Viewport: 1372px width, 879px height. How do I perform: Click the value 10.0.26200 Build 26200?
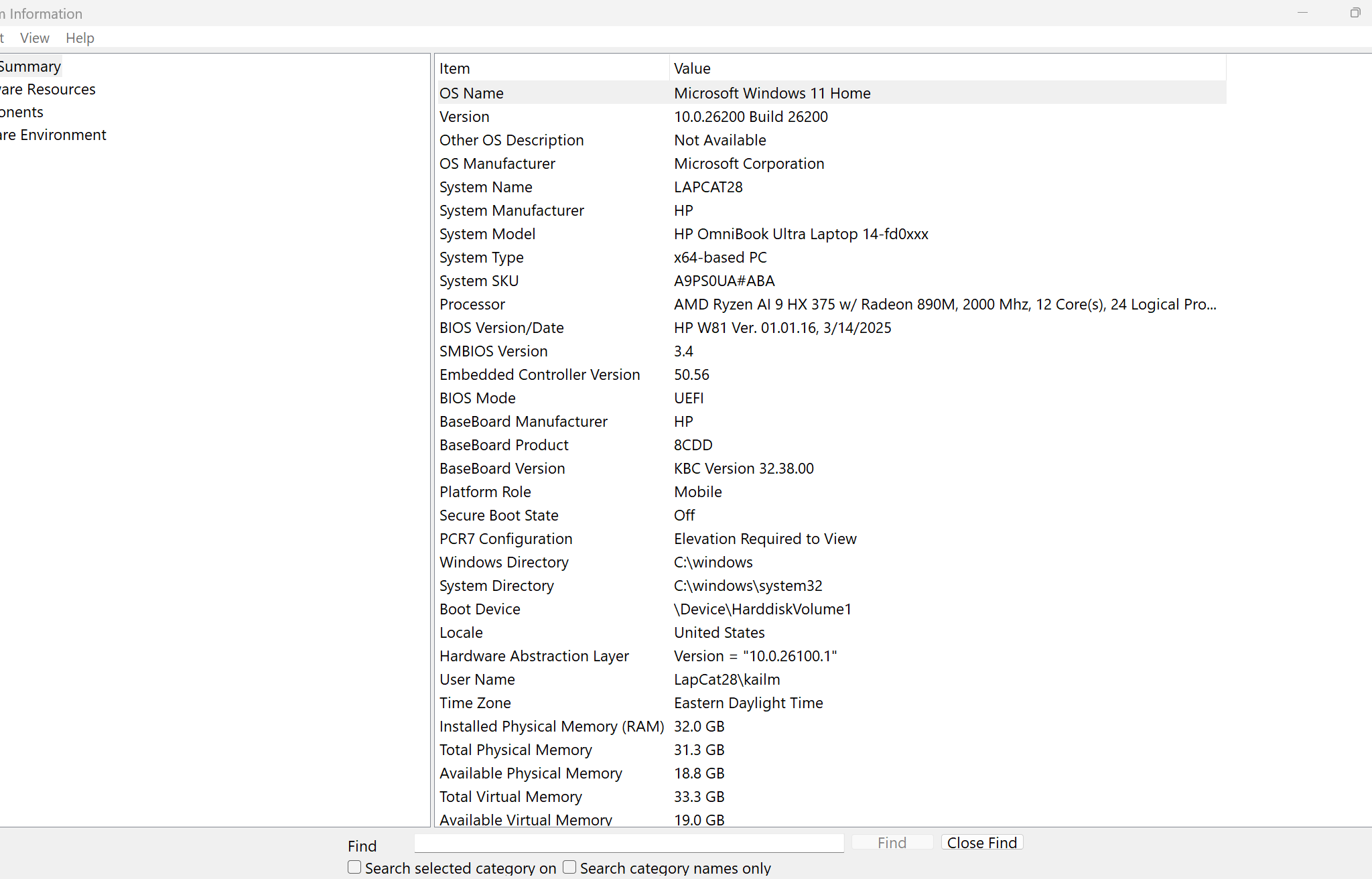751,117
